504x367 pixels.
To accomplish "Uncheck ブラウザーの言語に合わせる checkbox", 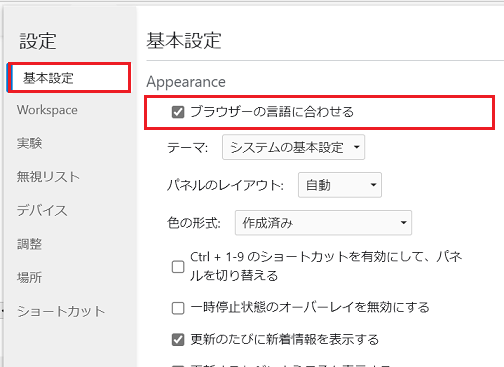I will coord(178,112).
